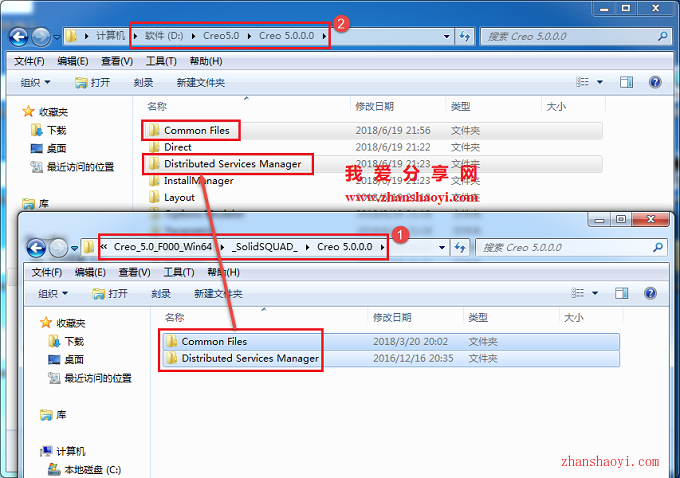Image resolution: width=680 pixels, height=478 pixels.
Task: Select Common Files folder in front window
Action: click(390, 342)
